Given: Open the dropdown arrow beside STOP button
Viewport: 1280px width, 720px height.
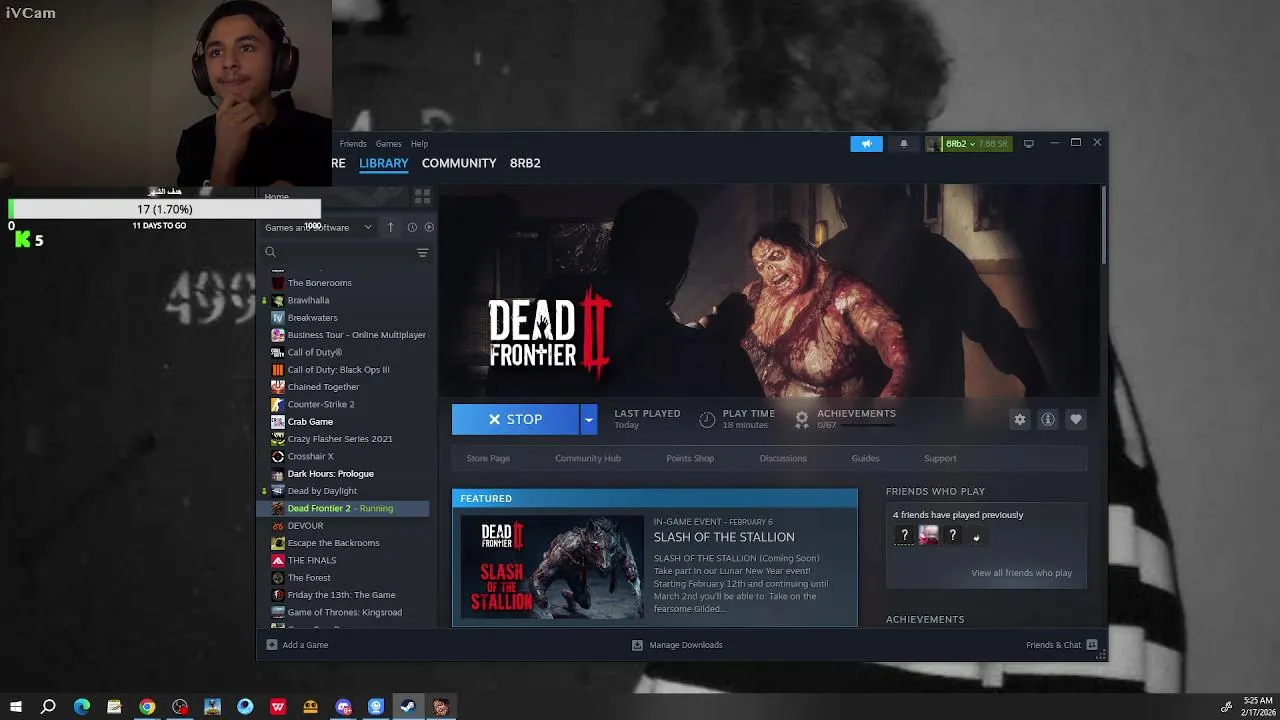Looking at the screenshot, I should (x=589, y=420).
